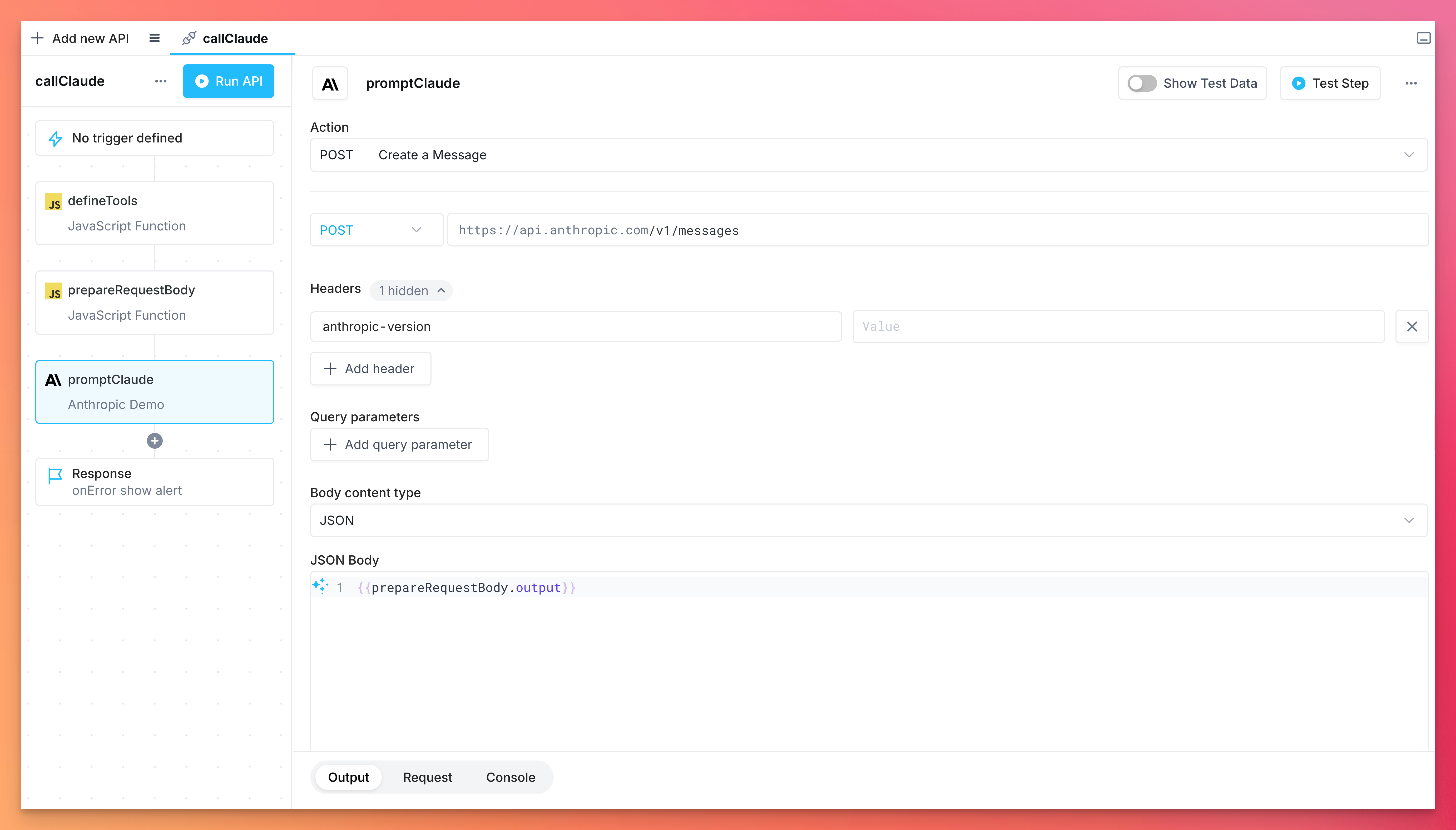Click the Test Step button
Screen dimensions: 1456x830
tap(1330, 83)
